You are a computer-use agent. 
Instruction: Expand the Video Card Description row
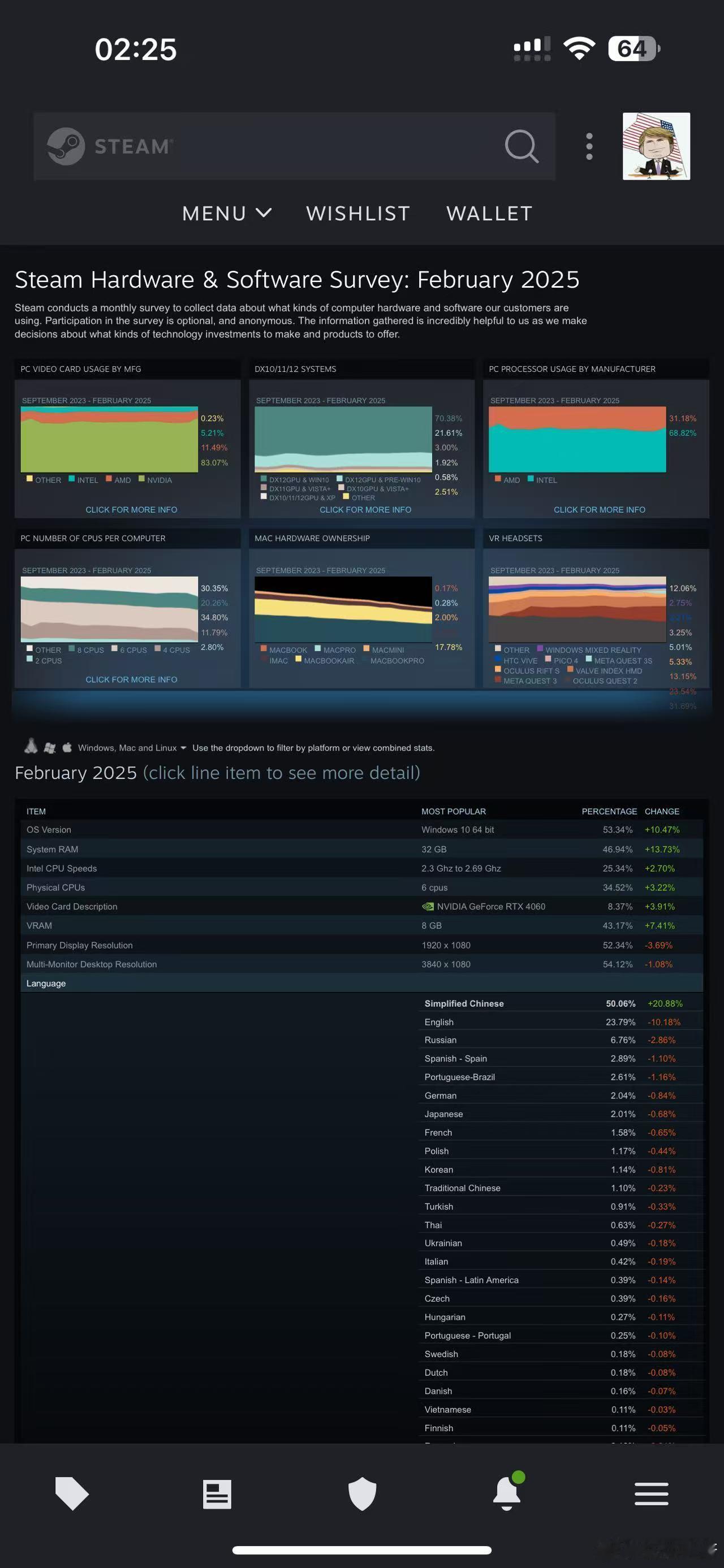point(361,906)
